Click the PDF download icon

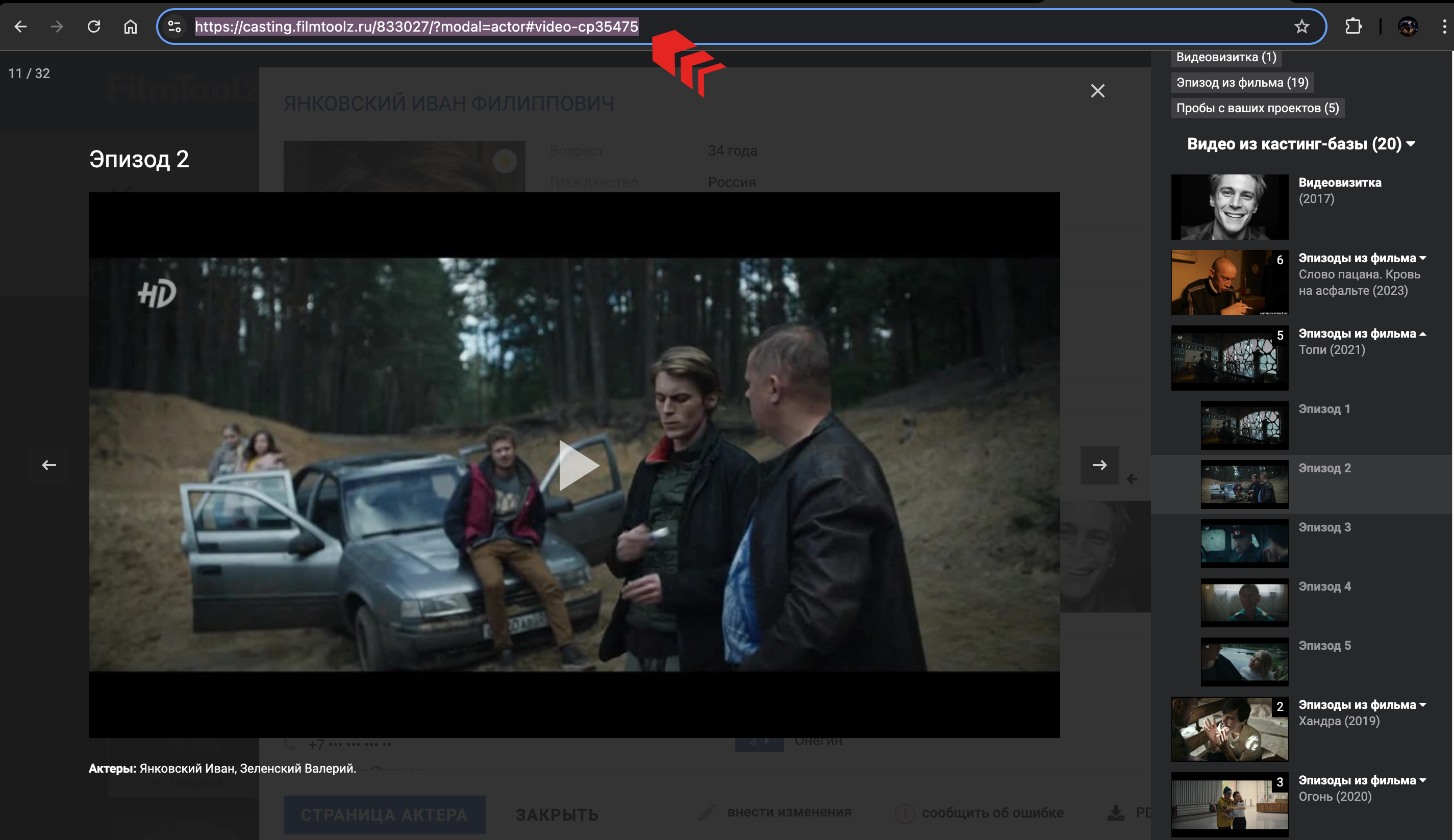pyautogui.click(x=1116, y=813)
